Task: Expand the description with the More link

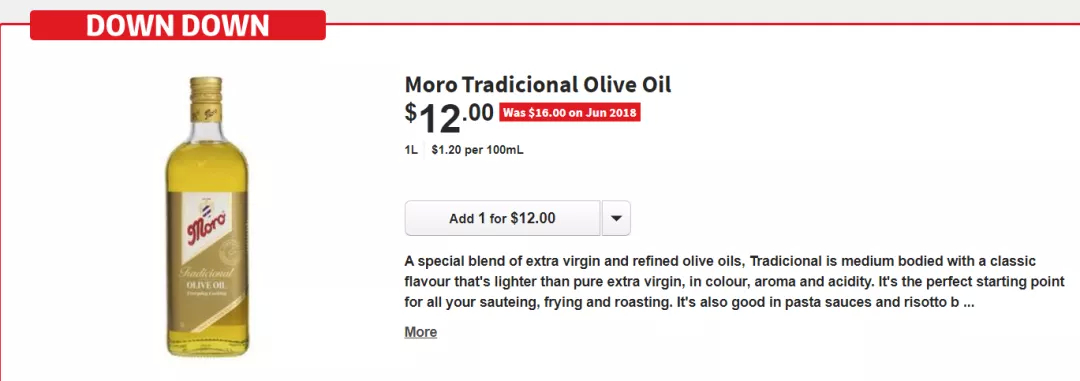Action: point(421,332)
